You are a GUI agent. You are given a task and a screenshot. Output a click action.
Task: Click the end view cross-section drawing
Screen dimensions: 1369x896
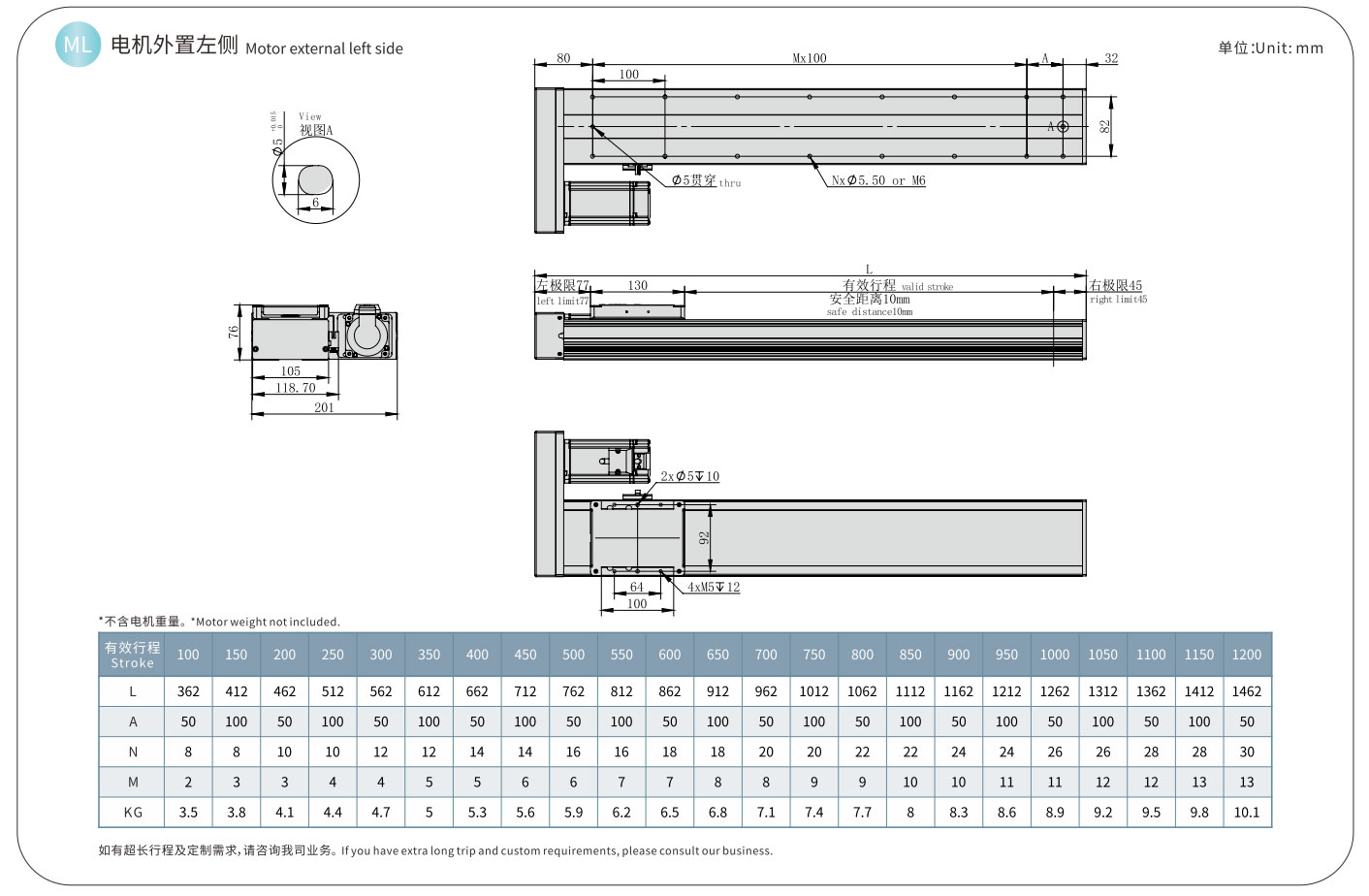click(x=324, y=333)
